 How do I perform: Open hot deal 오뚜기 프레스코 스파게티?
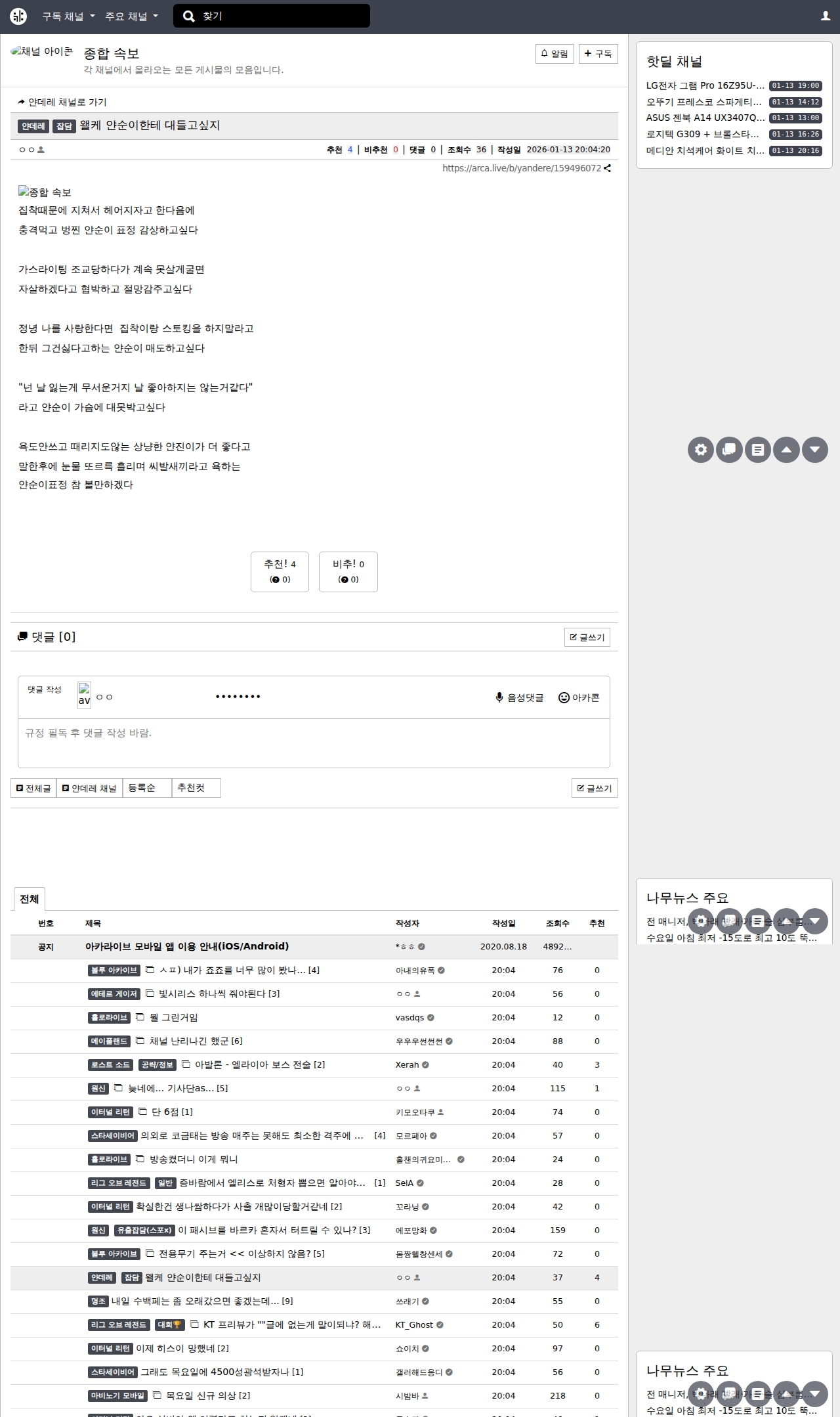pos(704,102)
